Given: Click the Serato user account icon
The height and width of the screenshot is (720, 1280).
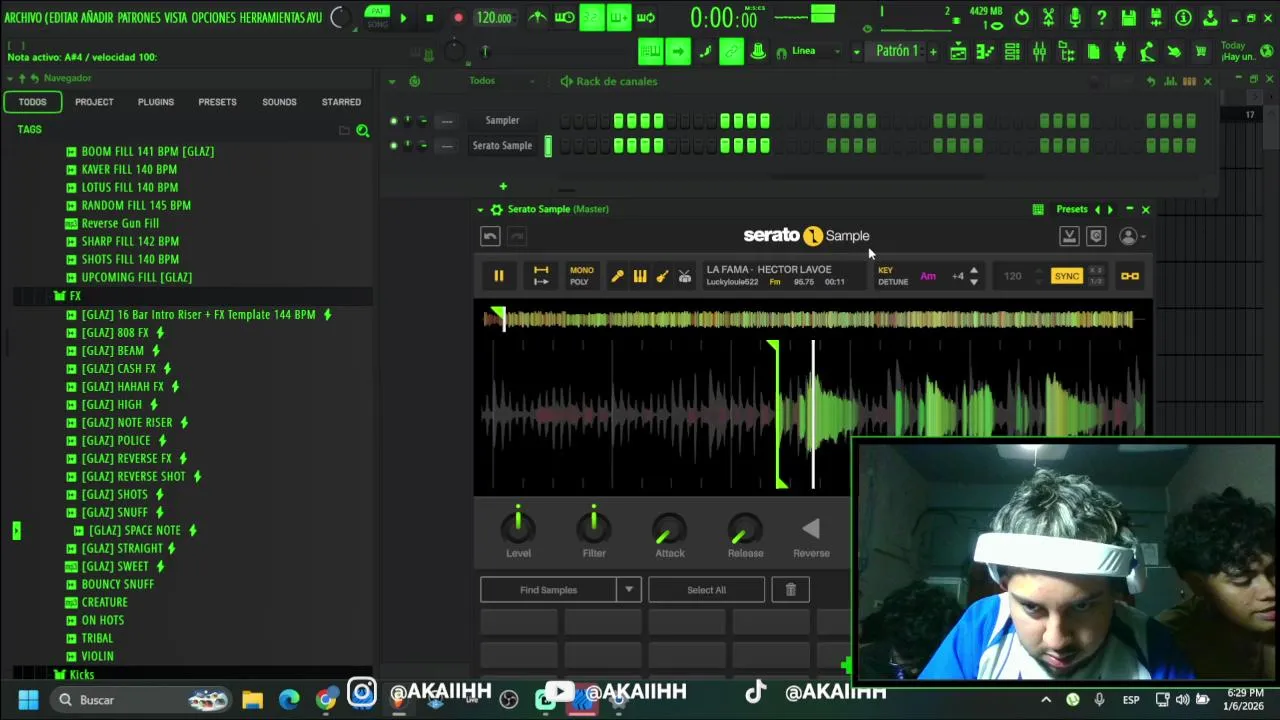Looking at the screenshot, I should (1129, 236).
